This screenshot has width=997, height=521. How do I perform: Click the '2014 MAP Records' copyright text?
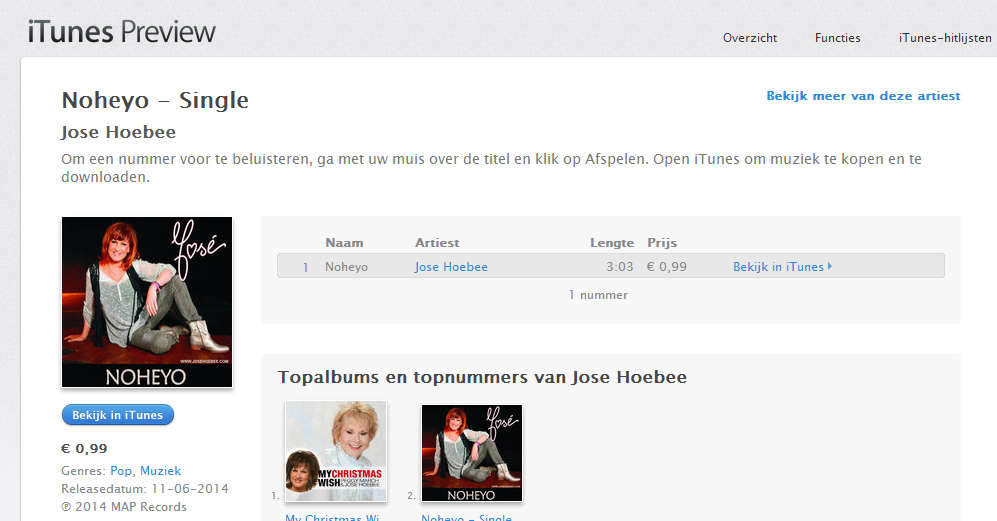(124, 507)
